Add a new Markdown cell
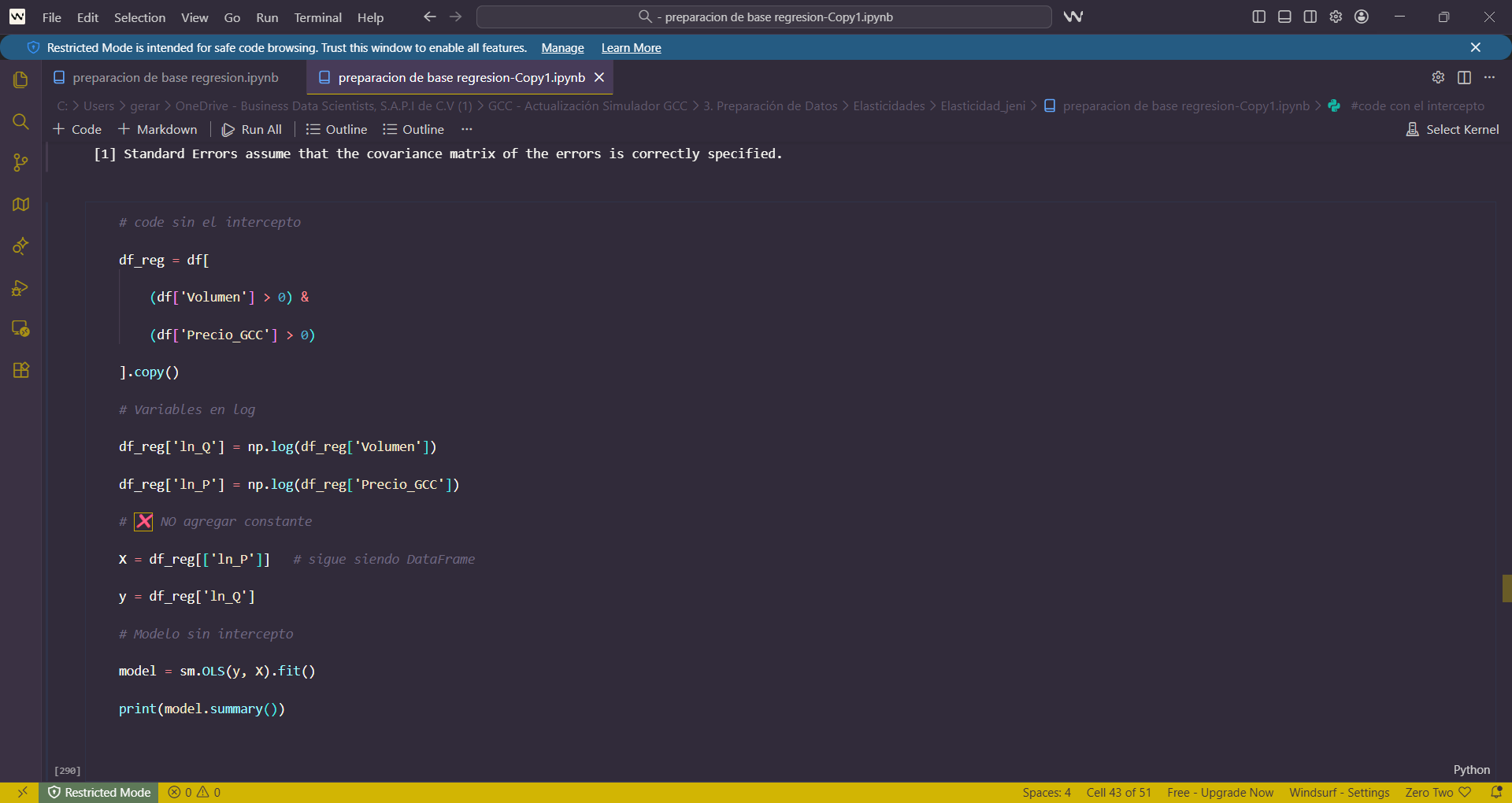The width and height of the screenshot is (1512, 803). coord(157,129)
